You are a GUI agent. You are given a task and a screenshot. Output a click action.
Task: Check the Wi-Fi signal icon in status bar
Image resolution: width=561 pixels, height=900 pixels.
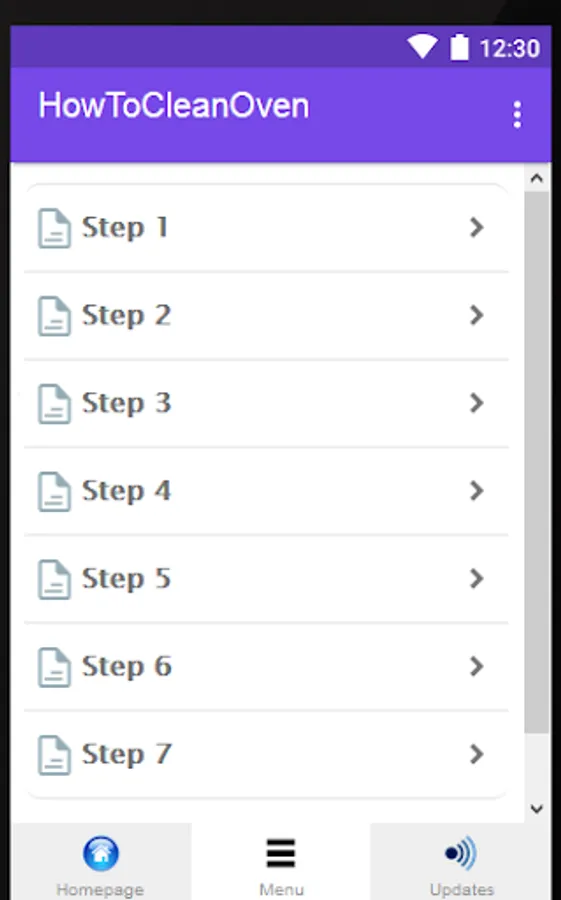pos(423,46)
